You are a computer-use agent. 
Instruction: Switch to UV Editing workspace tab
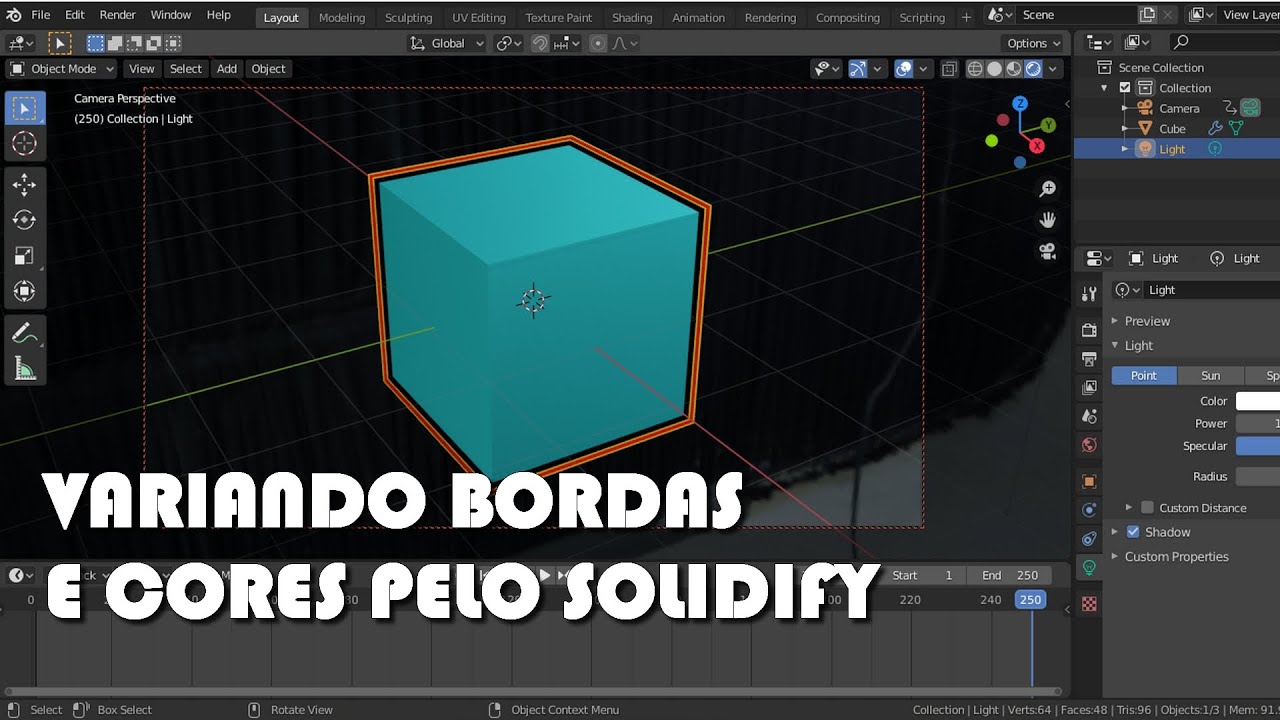[479, 17]
